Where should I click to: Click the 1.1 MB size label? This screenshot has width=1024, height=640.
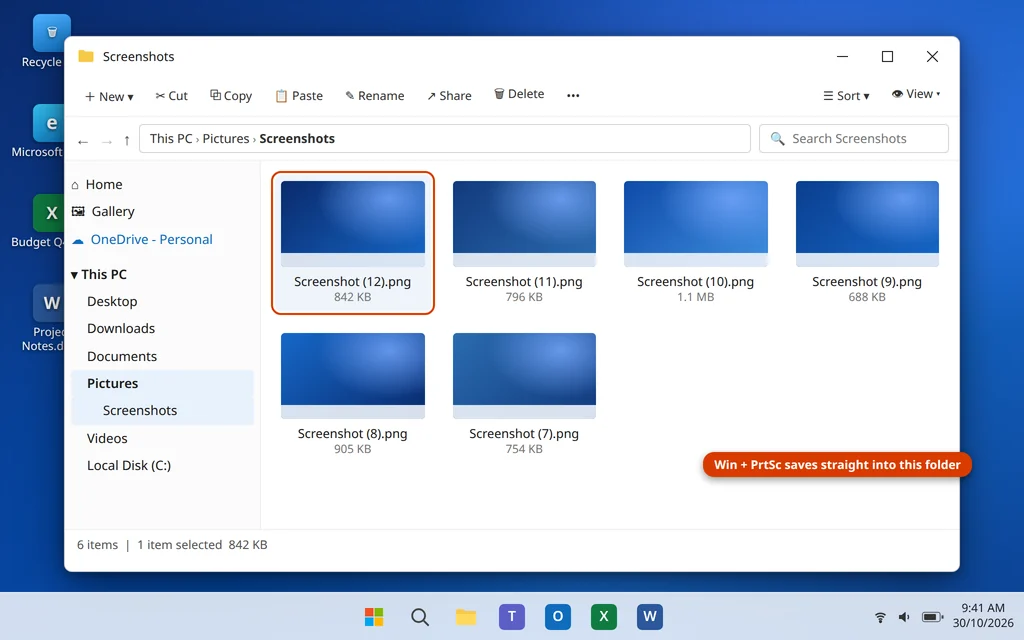[x=696, y=297]
